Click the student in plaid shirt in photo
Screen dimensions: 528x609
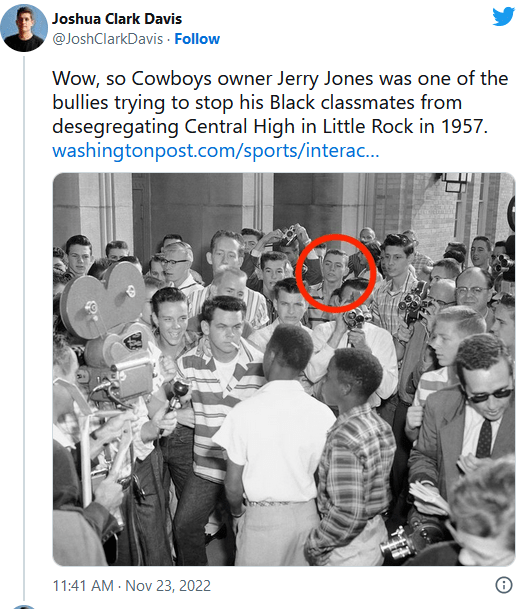tap(354, 454)
